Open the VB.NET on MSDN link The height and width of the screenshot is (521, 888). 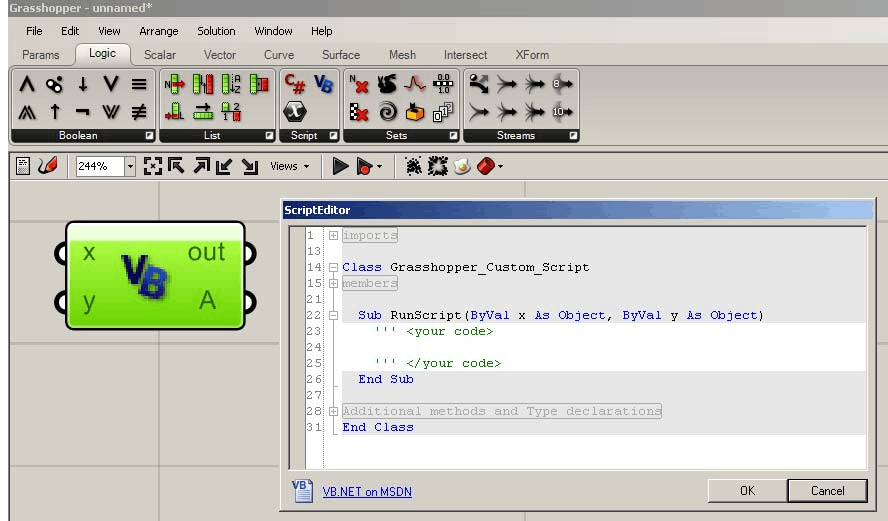pos(367,492)
